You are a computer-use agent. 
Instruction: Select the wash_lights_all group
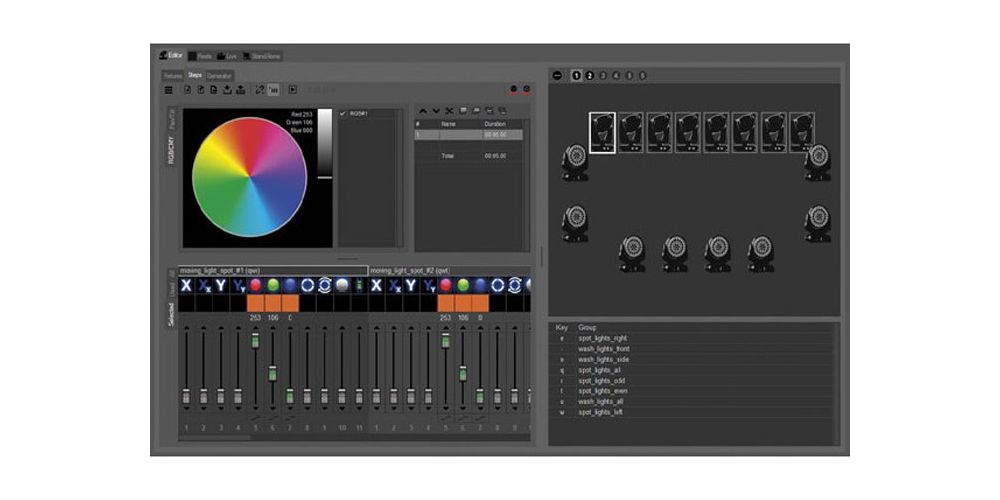pyautogui.click(x=600, y=402)
